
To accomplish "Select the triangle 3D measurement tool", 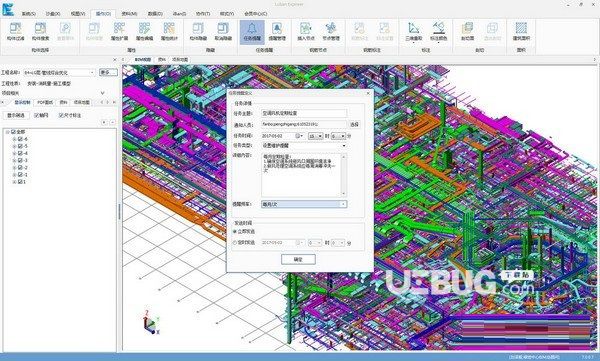I will coord(413,31).
